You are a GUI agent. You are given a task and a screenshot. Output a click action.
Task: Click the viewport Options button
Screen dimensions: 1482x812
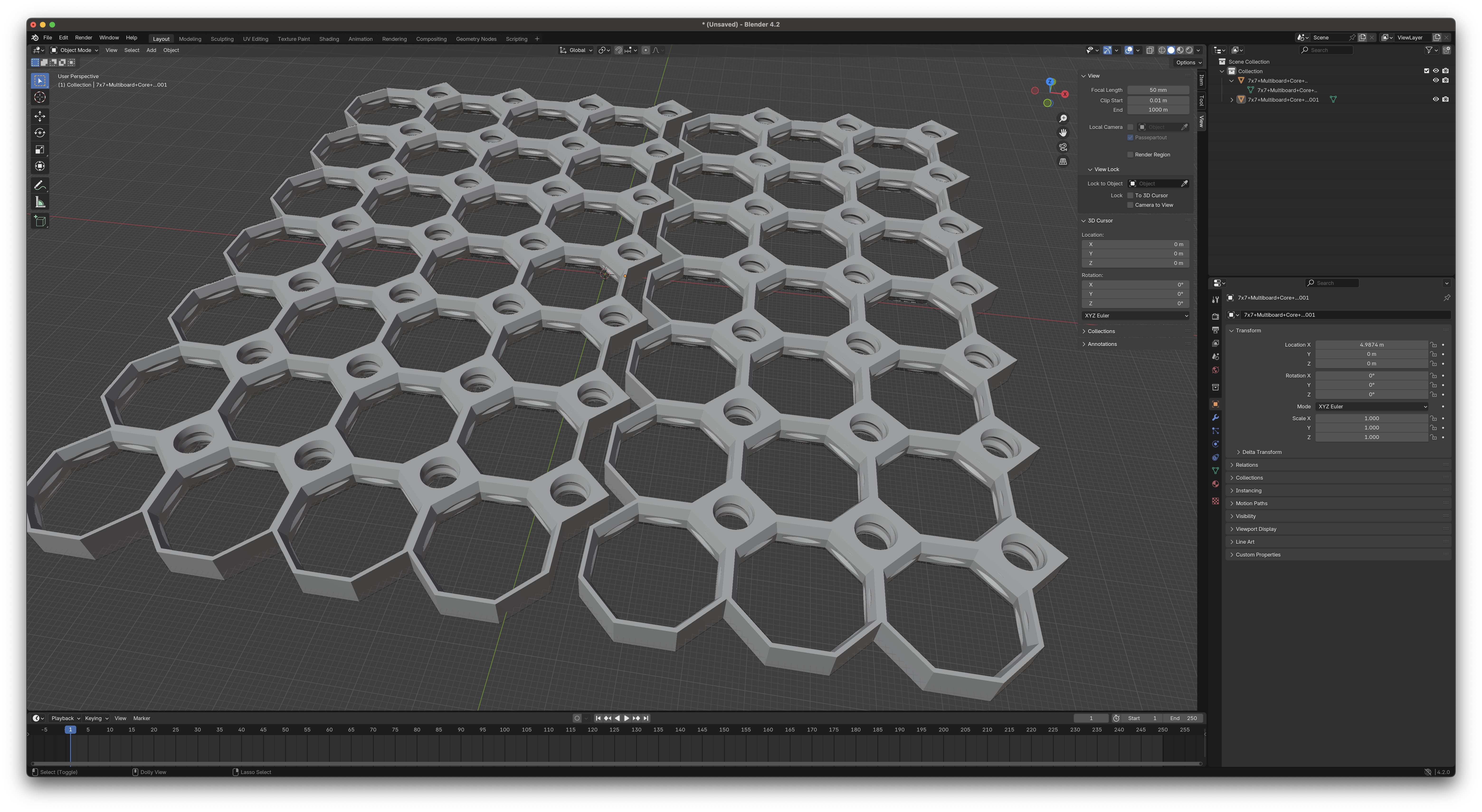(x=1188, y=63)
